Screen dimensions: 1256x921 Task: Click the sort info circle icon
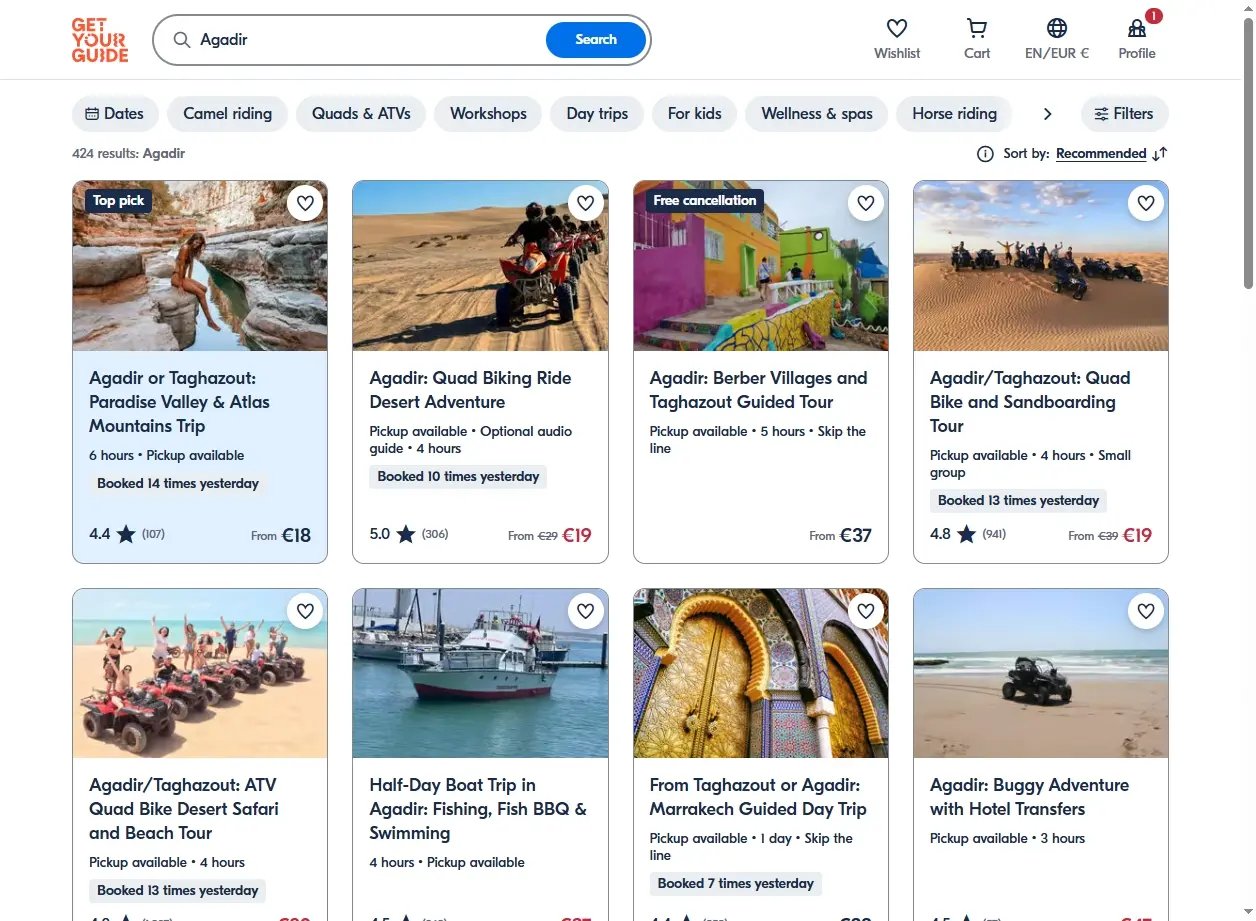tap(985, 154)
